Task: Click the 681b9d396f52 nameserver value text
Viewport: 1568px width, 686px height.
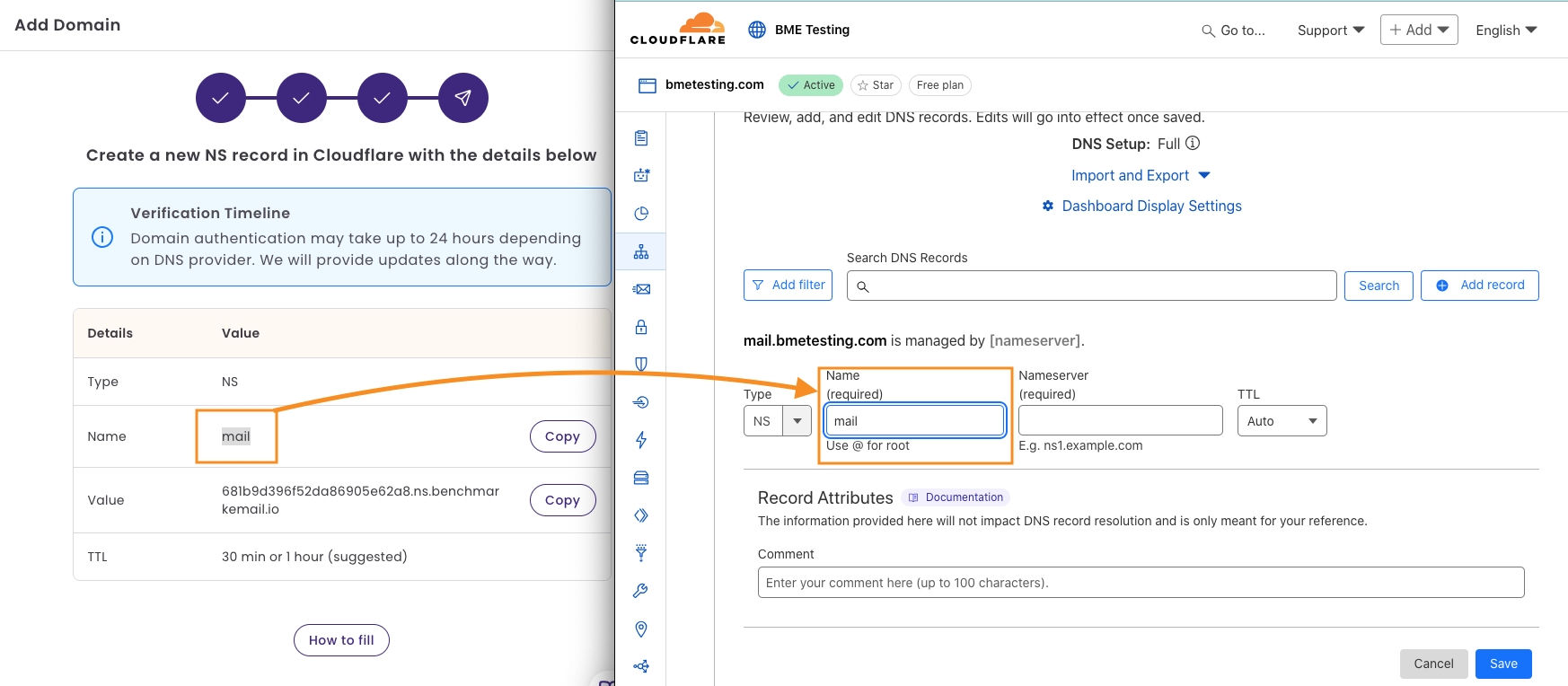Action: [x=360, y=500]
